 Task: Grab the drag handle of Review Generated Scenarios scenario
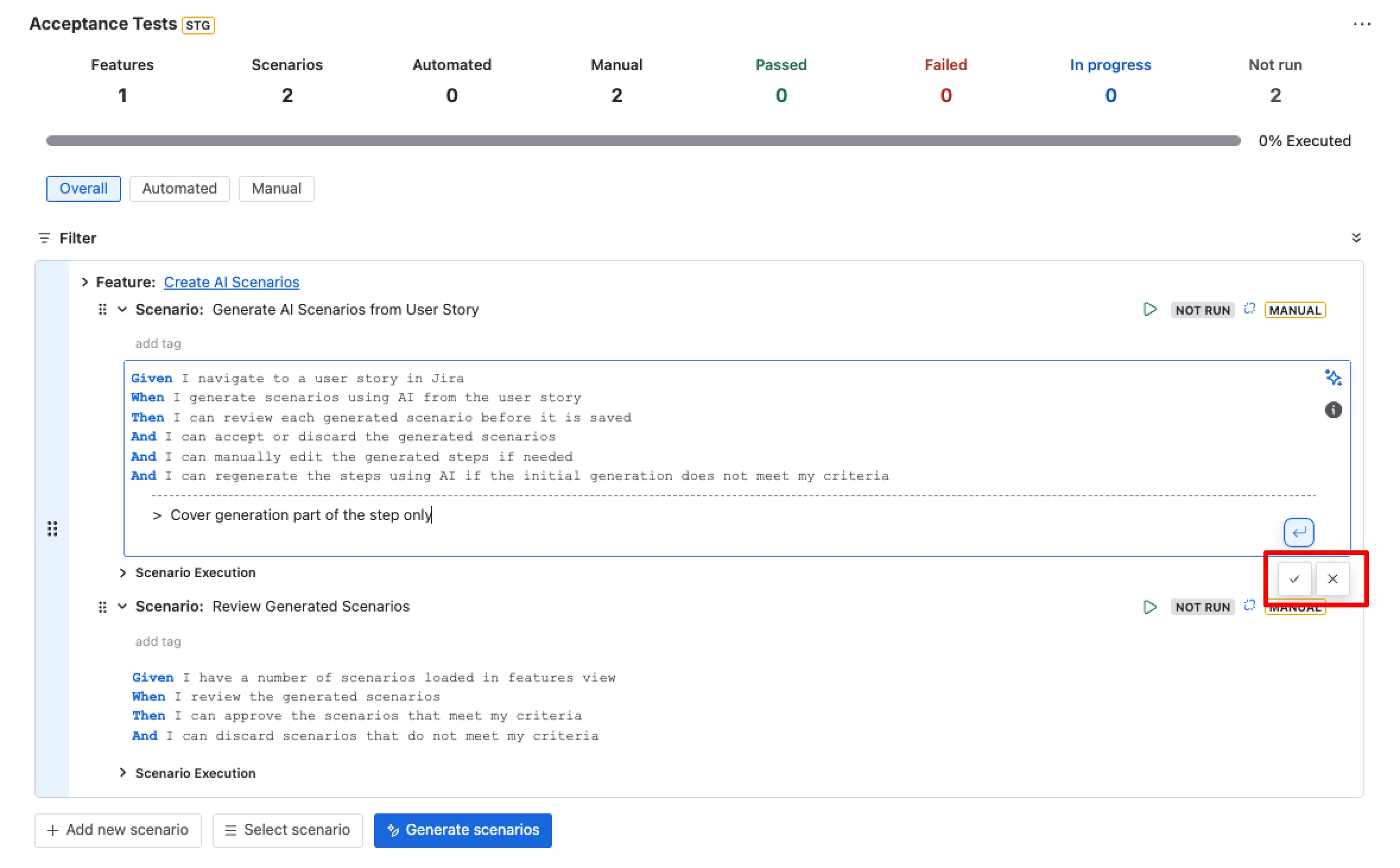coord(102,607)
